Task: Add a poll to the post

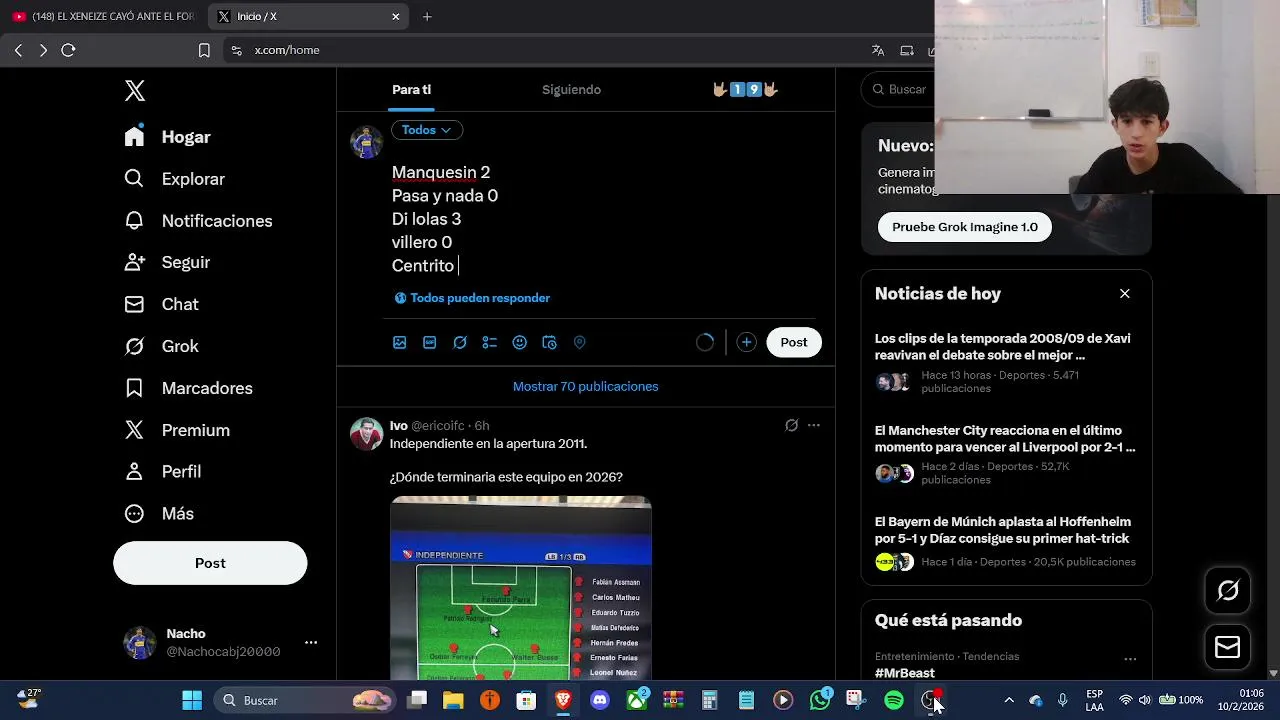Action: pos(490,342)
